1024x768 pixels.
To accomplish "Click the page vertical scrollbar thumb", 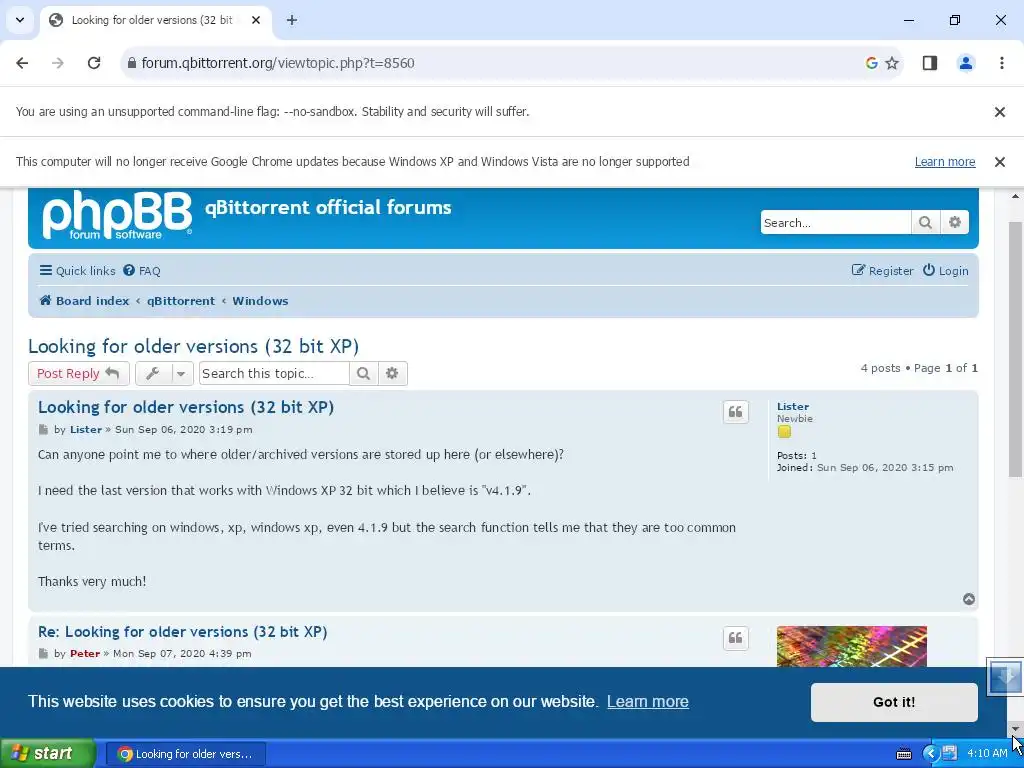I will (x=1015, y=349).
